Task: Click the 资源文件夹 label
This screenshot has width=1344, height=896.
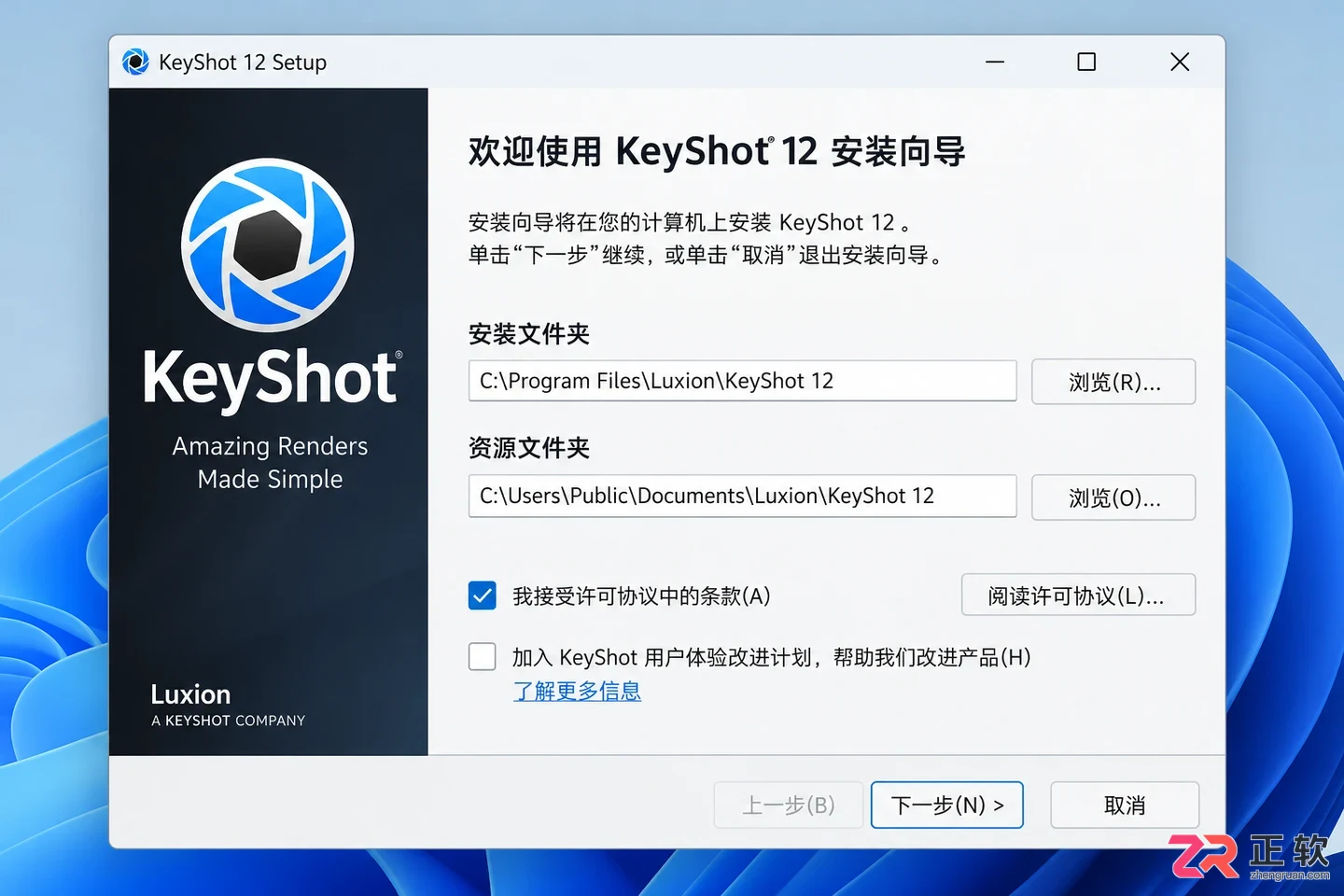Action: [x=529, y=448]
